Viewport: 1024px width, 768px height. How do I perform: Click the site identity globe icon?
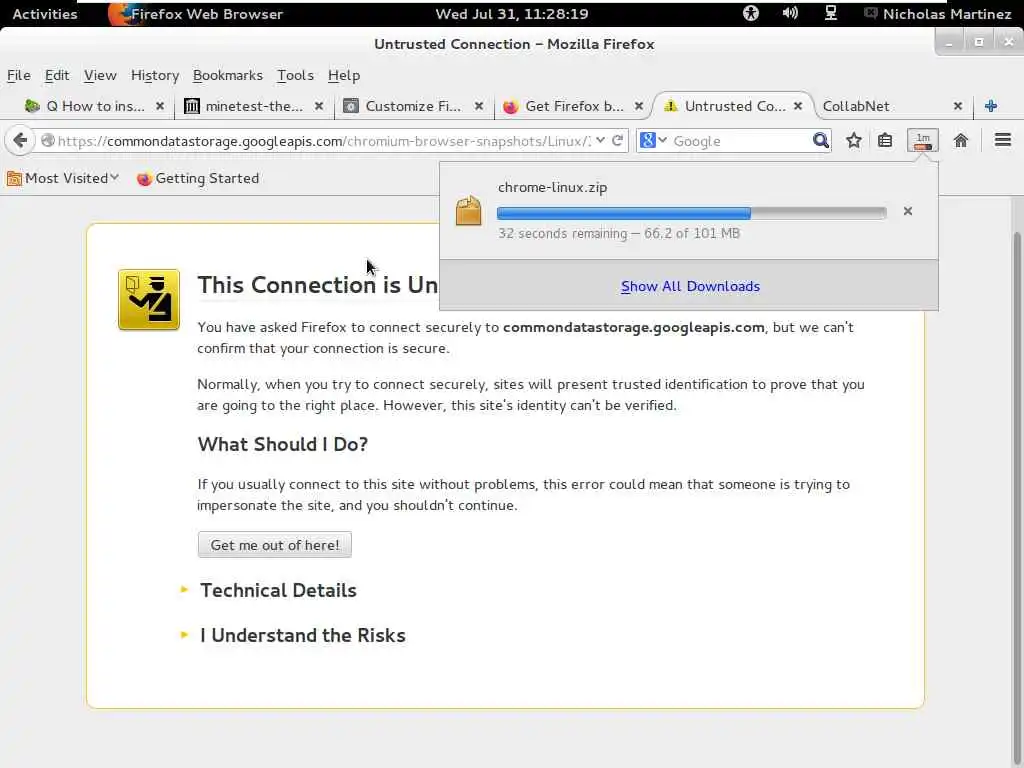(48, 140)
